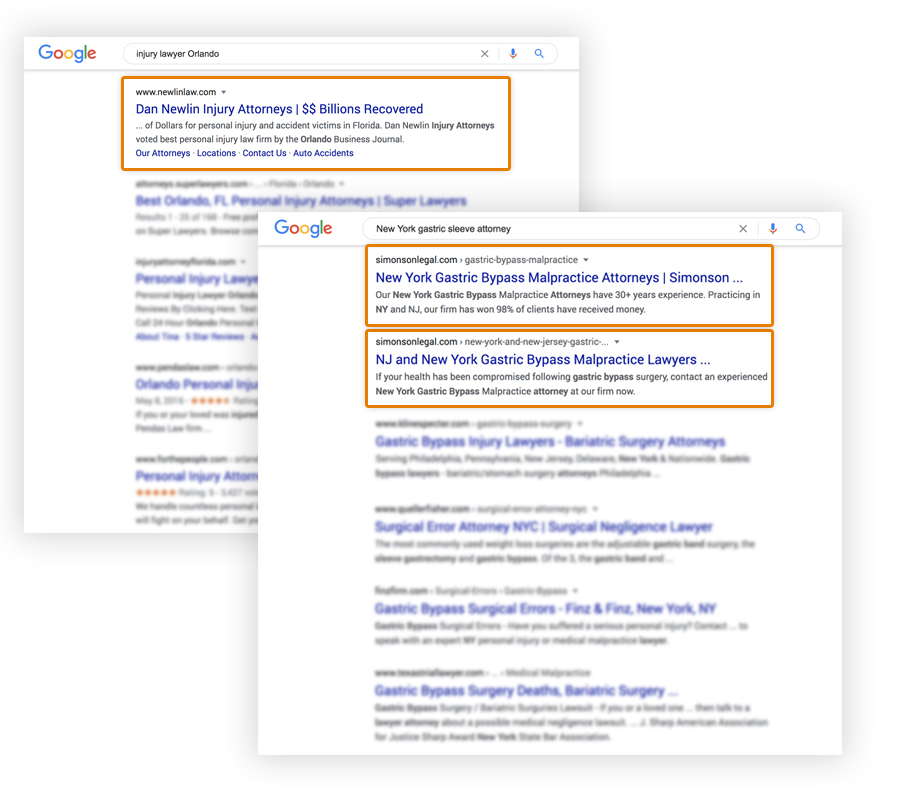Image resolution: width=900 pixels, height=810 pixels.
Task: Expand the dropdown arrow beside www.newlinlaw.com
Action: coord(224,92)
